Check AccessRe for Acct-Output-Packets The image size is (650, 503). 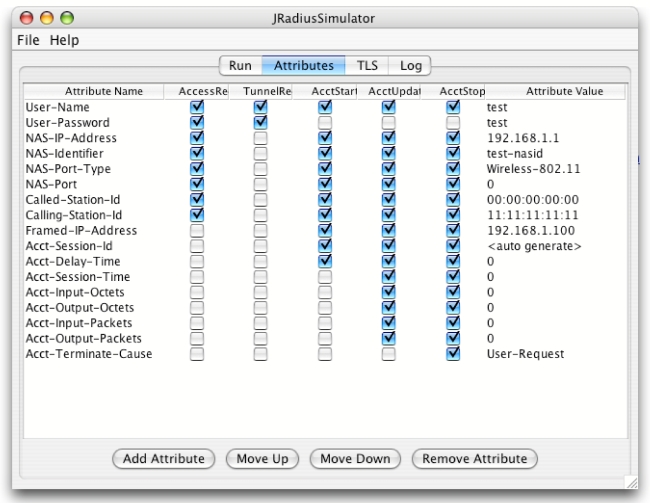click(197, 338)
